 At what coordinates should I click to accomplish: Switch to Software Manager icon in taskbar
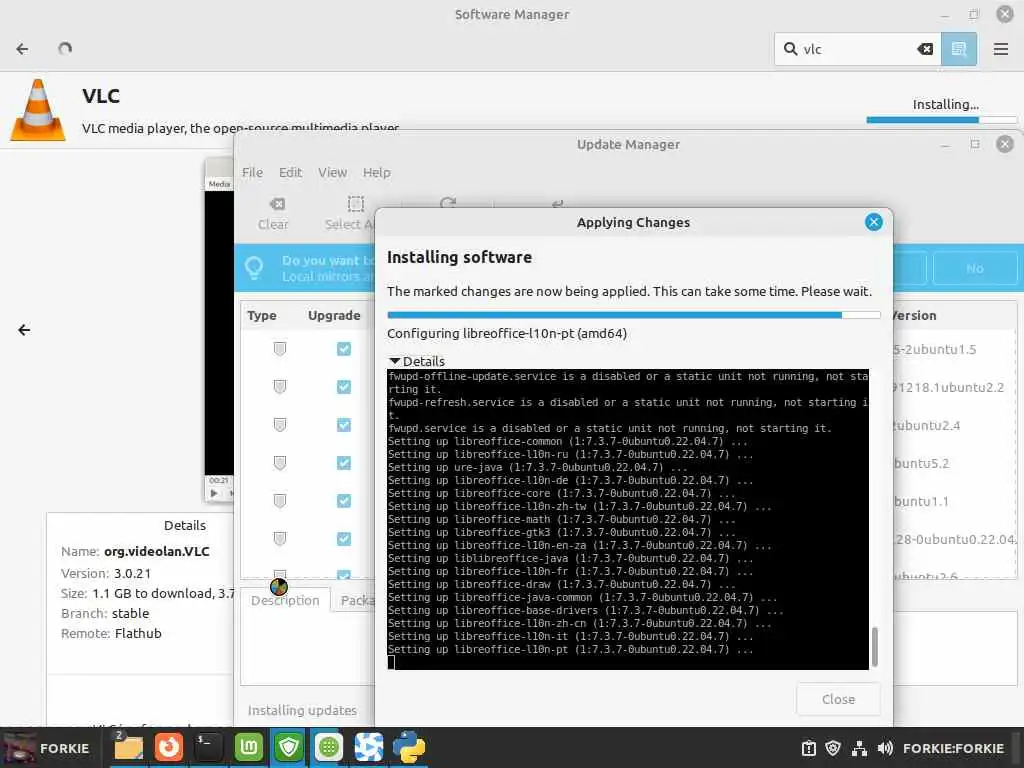(x=328, y=748)
